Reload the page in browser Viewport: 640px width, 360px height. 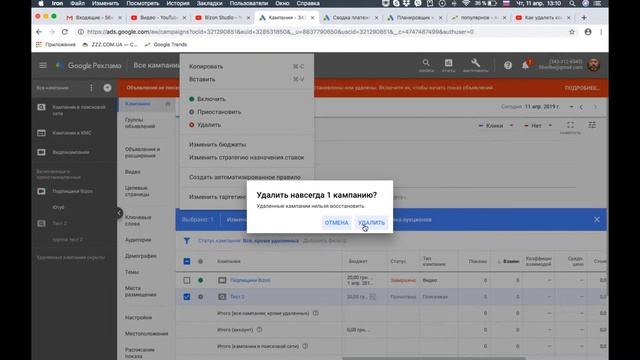click(x=65, y=32)
